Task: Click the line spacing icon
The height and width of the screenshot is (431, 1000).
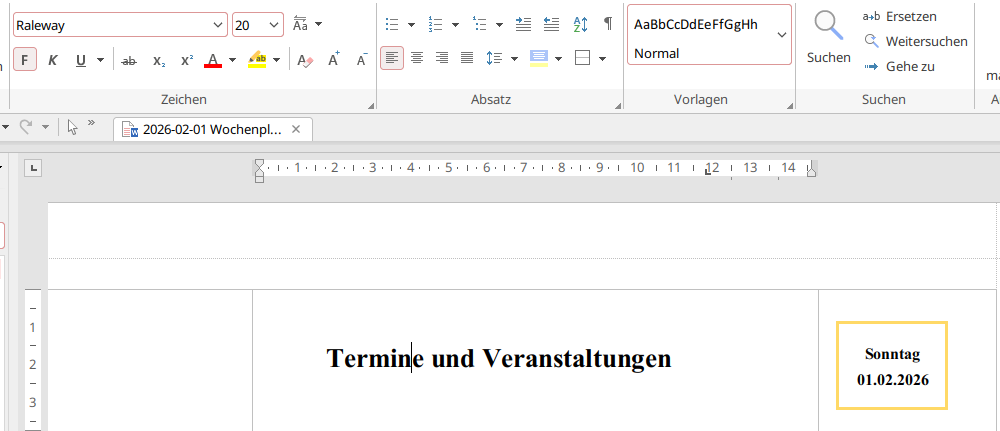Action: click(x=494, y=59)
